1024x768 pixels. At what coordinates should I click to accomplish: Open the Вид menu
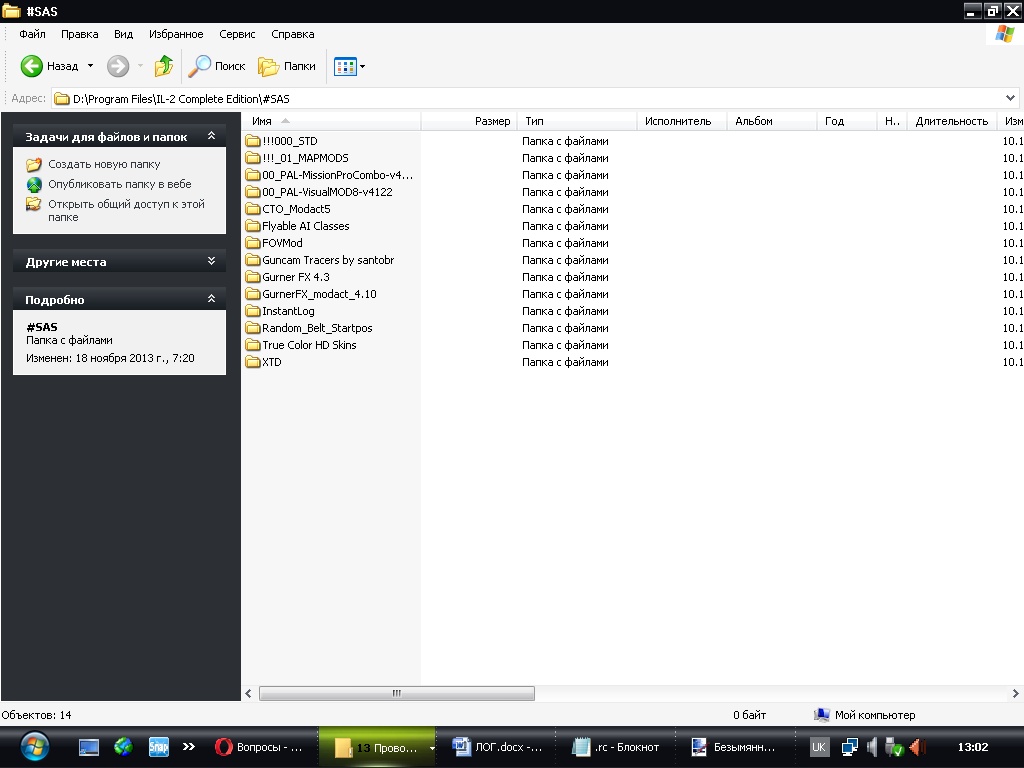(123, 34)
